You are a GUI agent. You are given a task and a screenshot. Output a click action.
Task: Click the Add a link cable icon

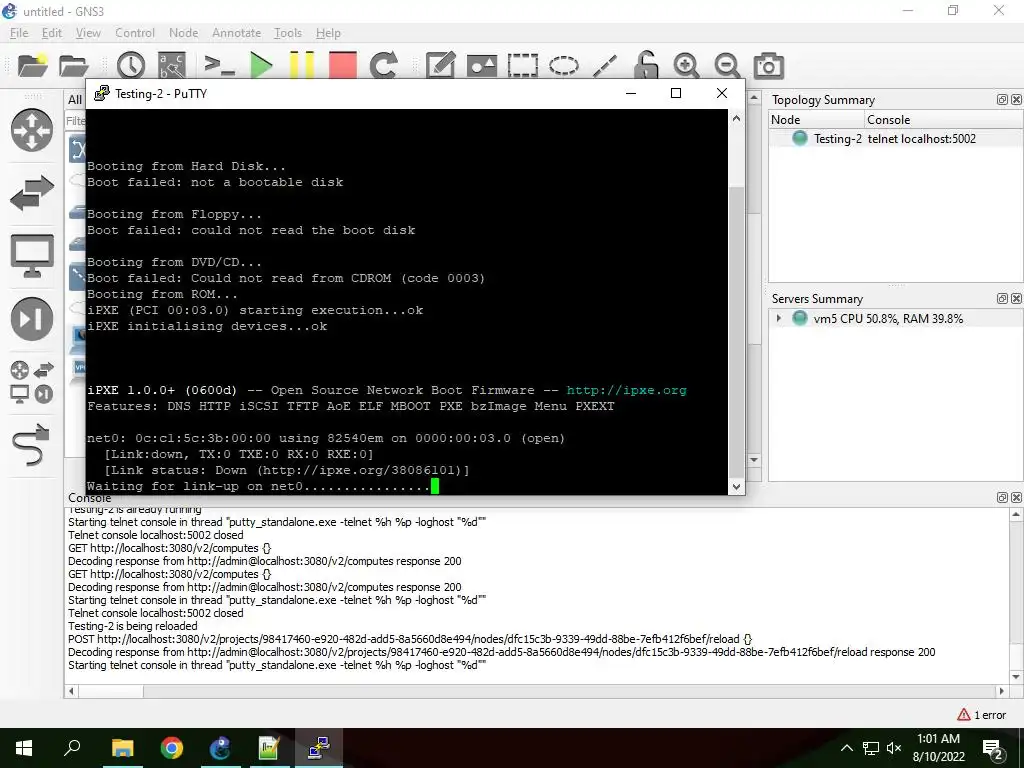coord(31,444)
